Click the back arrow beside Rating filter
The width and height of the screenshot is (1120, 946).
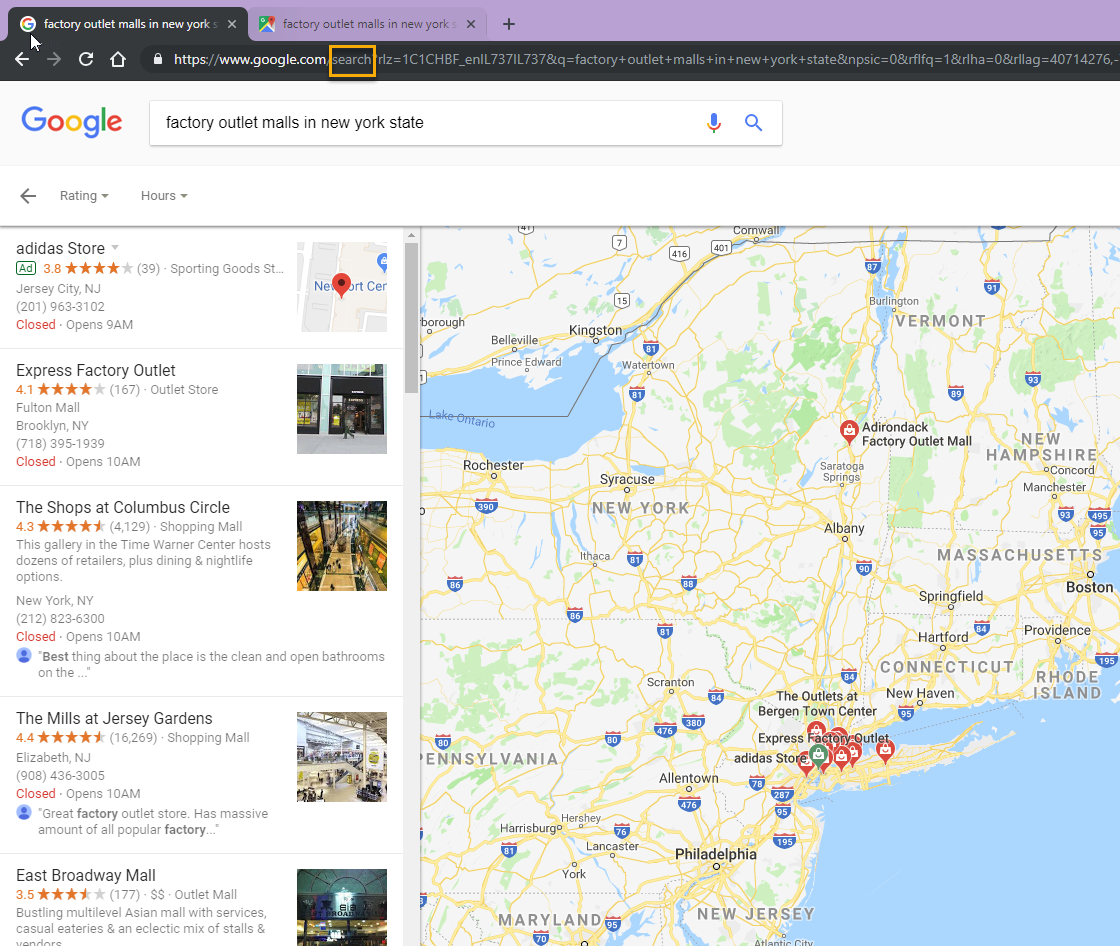[x=28, y=196]
